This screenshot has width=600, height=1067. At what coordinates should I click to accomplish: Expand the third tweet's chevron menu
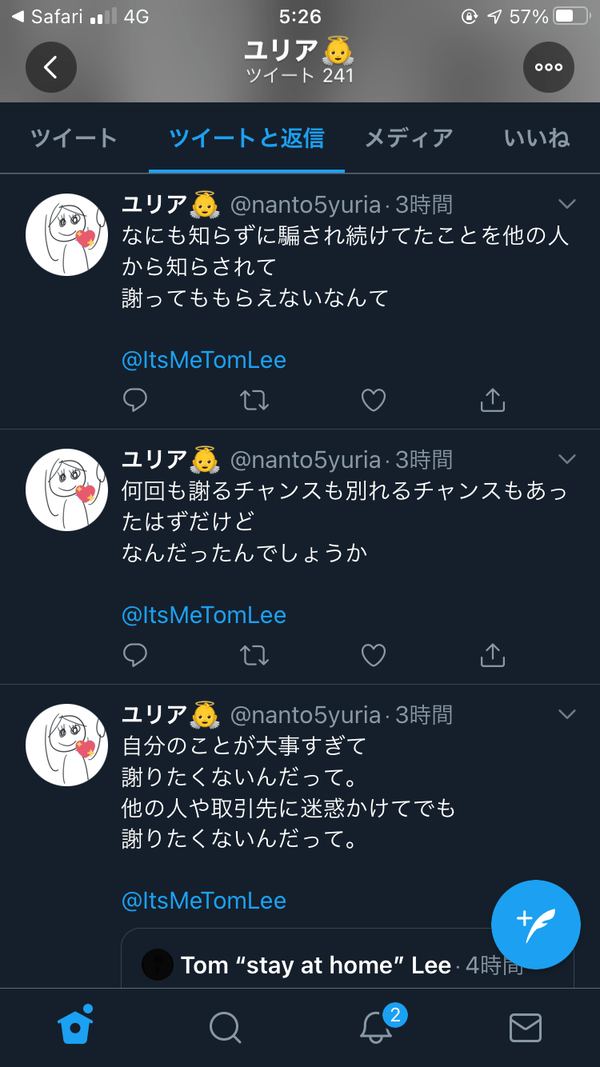click(x=567, y=715)
